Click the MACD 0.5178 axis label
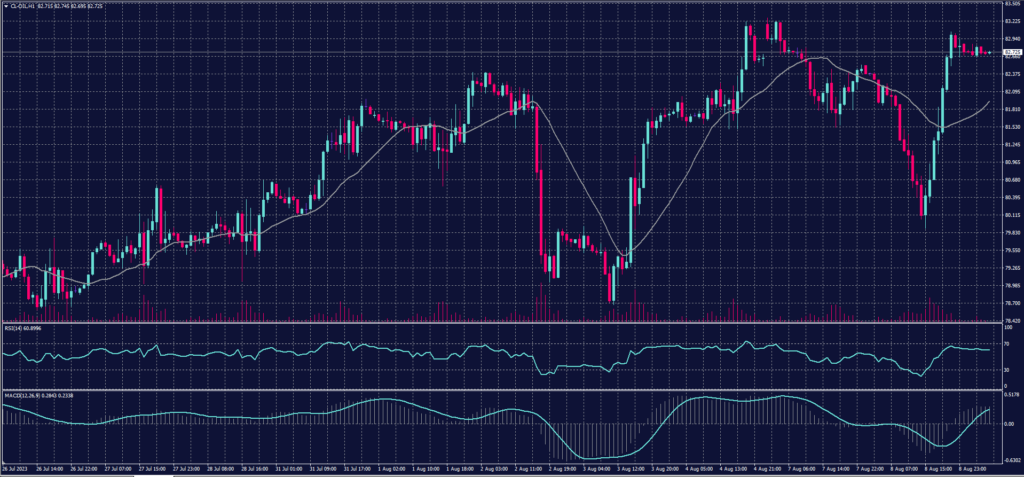The height and width of the screenshot is (477, 1024). 1009,397
